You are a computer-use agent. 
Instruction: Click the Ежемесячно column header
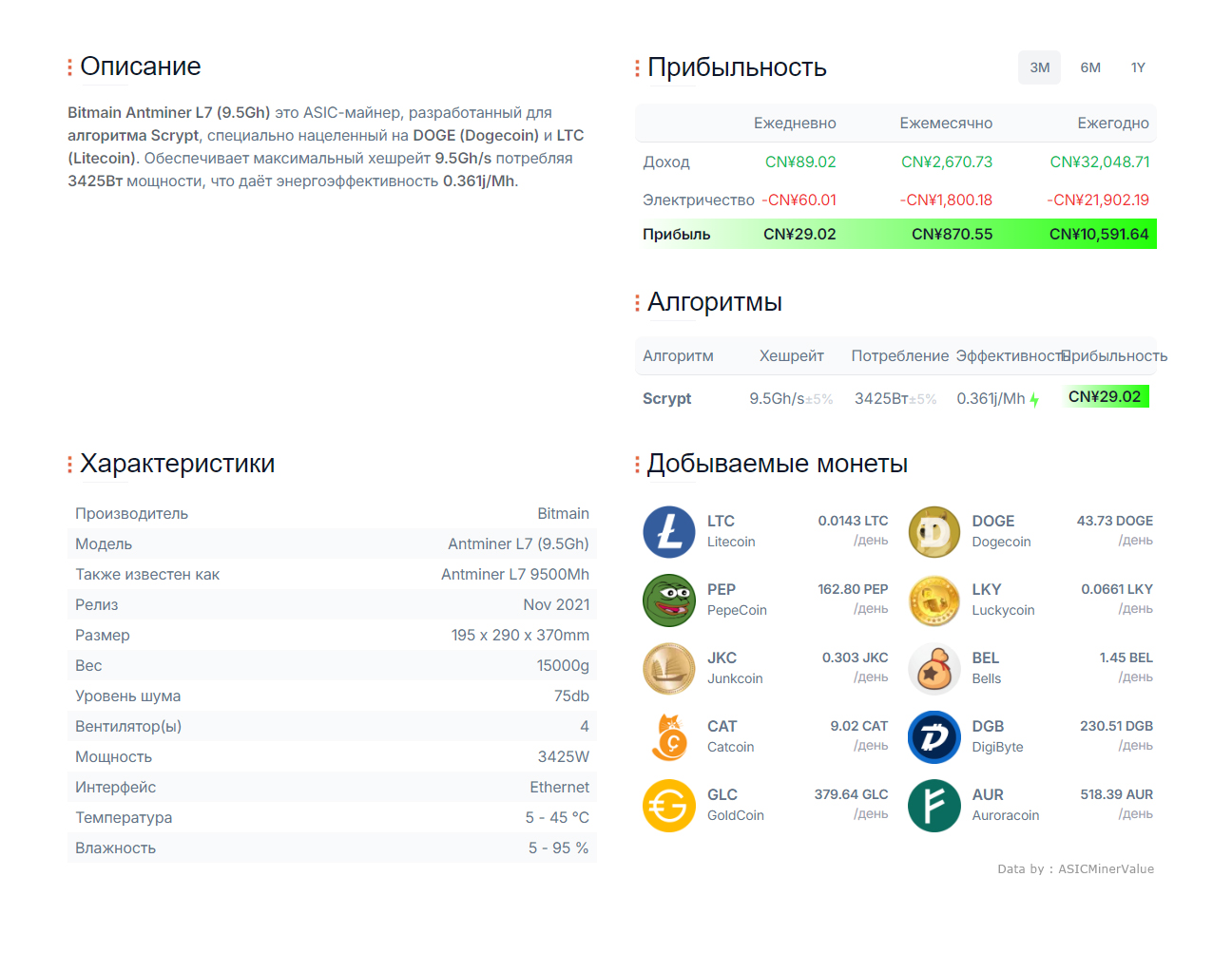click(946, 123)
